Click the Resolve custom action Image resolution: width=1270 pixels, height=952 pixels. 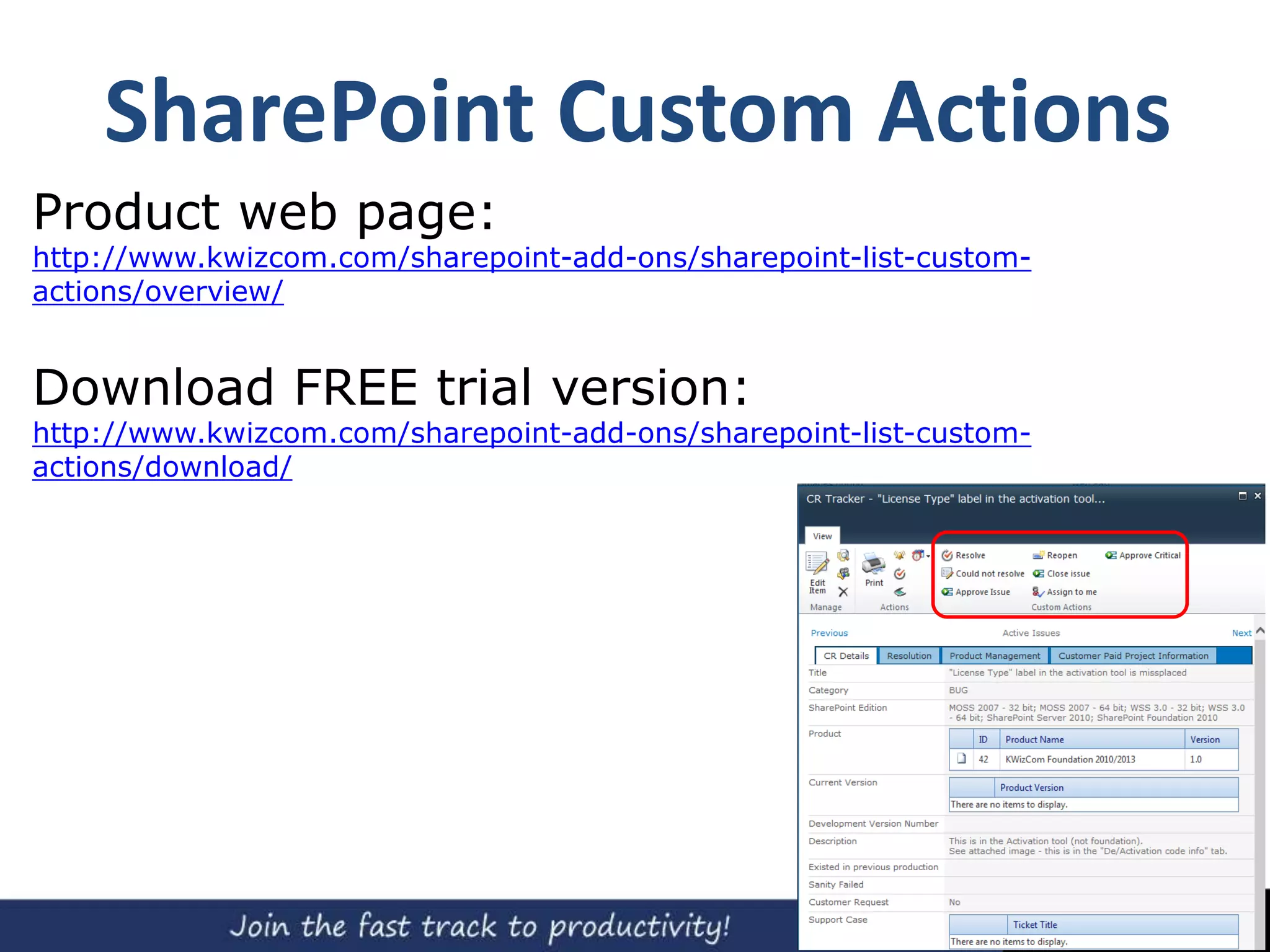[964, 555]
